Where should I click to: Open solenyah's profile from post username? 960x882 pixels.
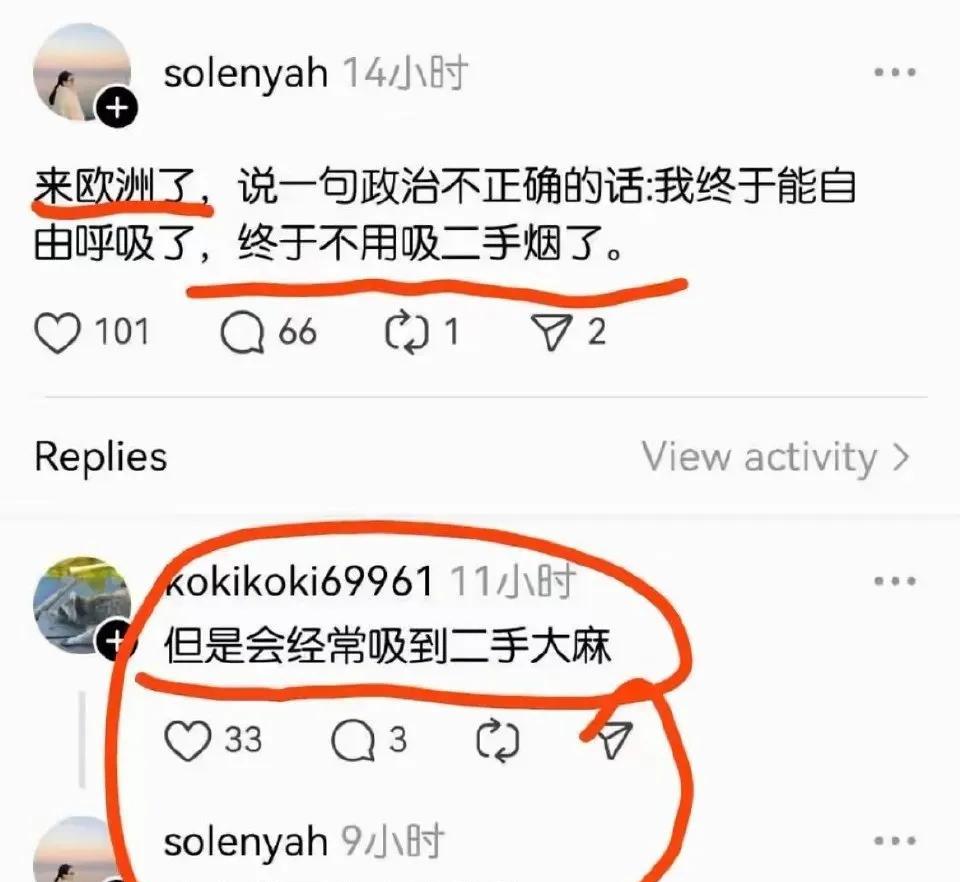(246, 73)
